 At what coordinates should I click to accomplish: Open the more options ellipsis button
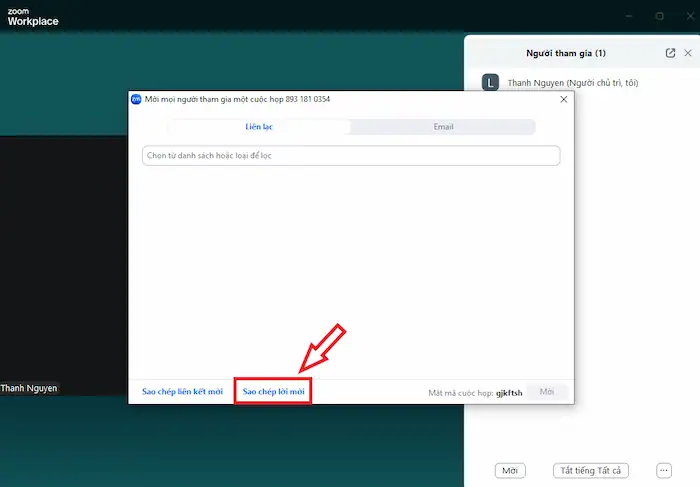pos(663,470)
